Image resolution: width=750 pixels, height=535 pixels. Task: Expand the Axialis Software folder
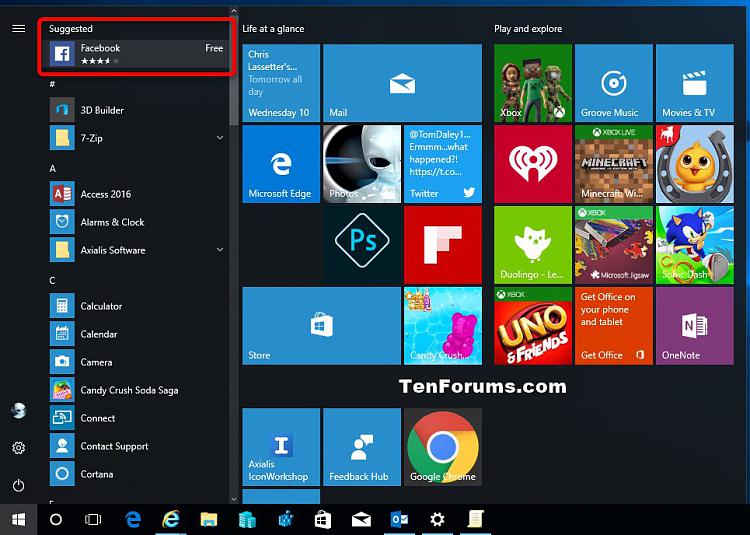pyautogui.click(x=219, y=250)
